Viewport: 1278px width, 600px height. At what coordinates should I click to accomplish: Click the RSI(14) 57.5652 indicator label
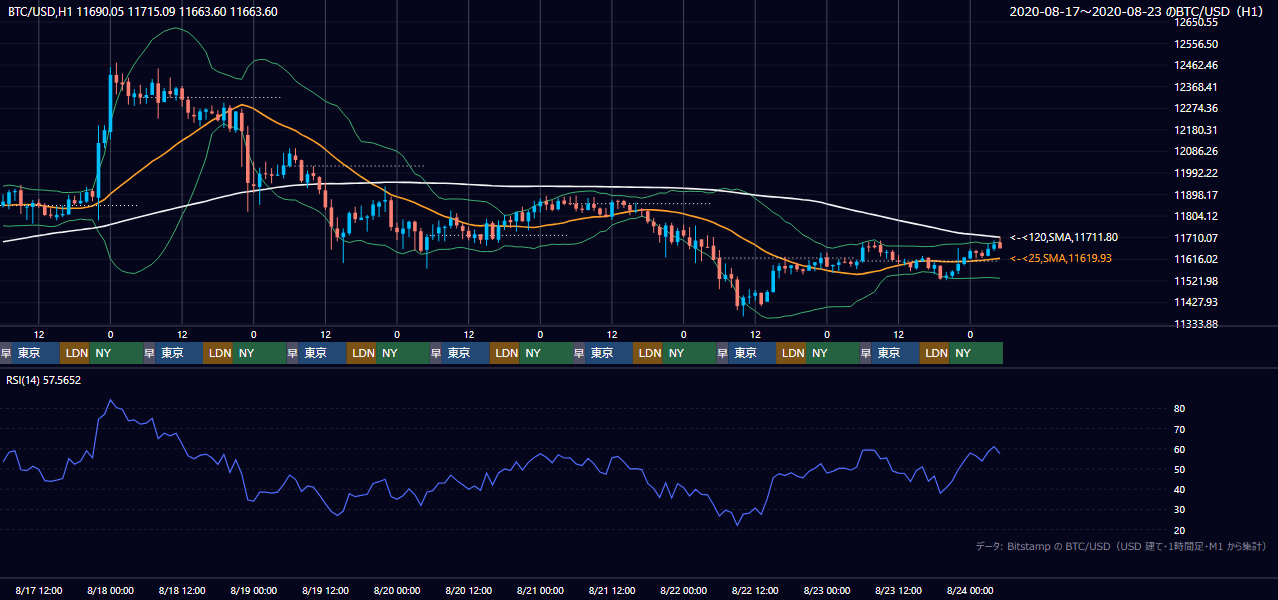pos(44,380)
